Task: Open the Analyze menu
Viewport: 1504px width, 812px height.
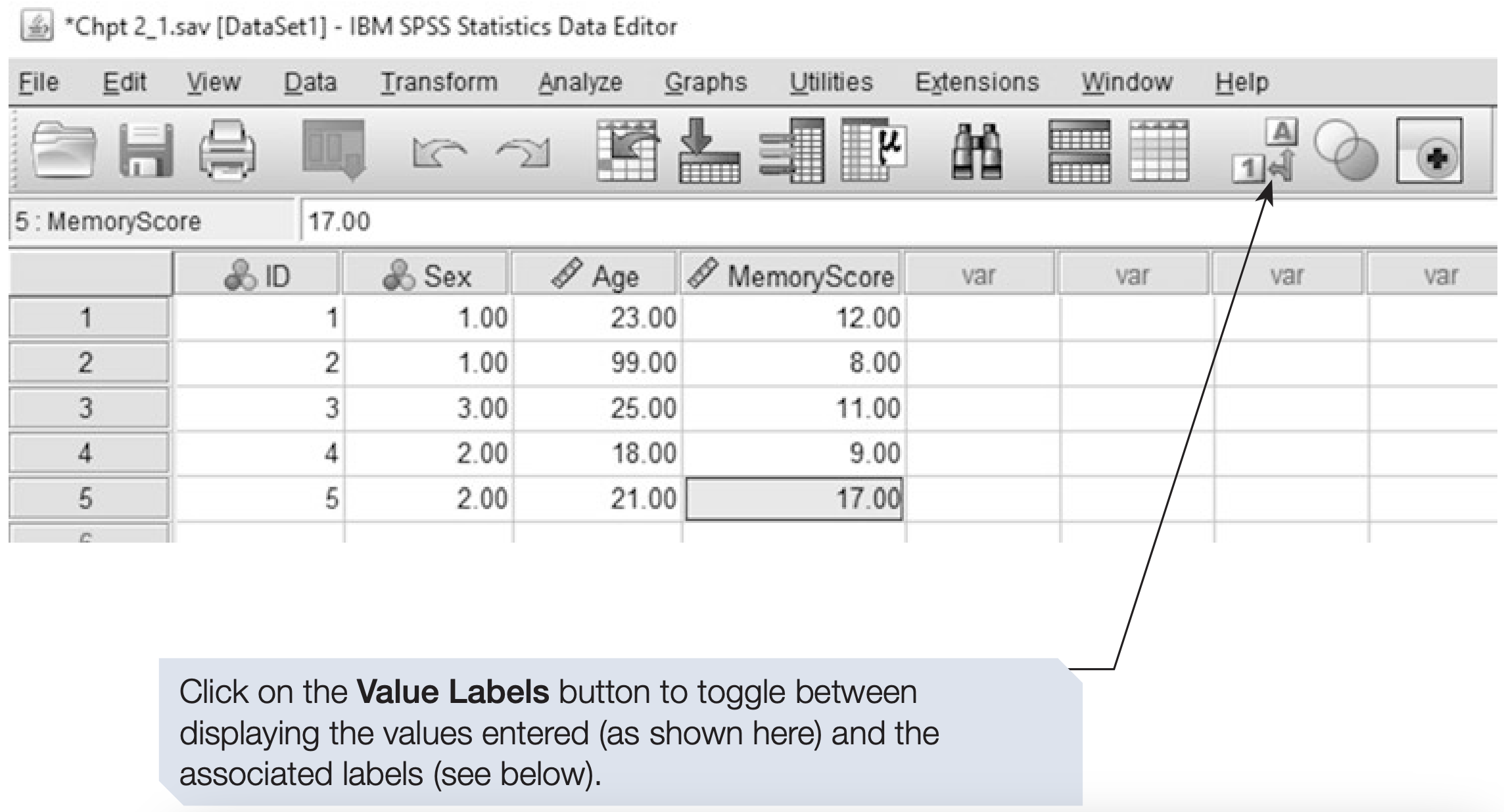Action: [580, 83]
